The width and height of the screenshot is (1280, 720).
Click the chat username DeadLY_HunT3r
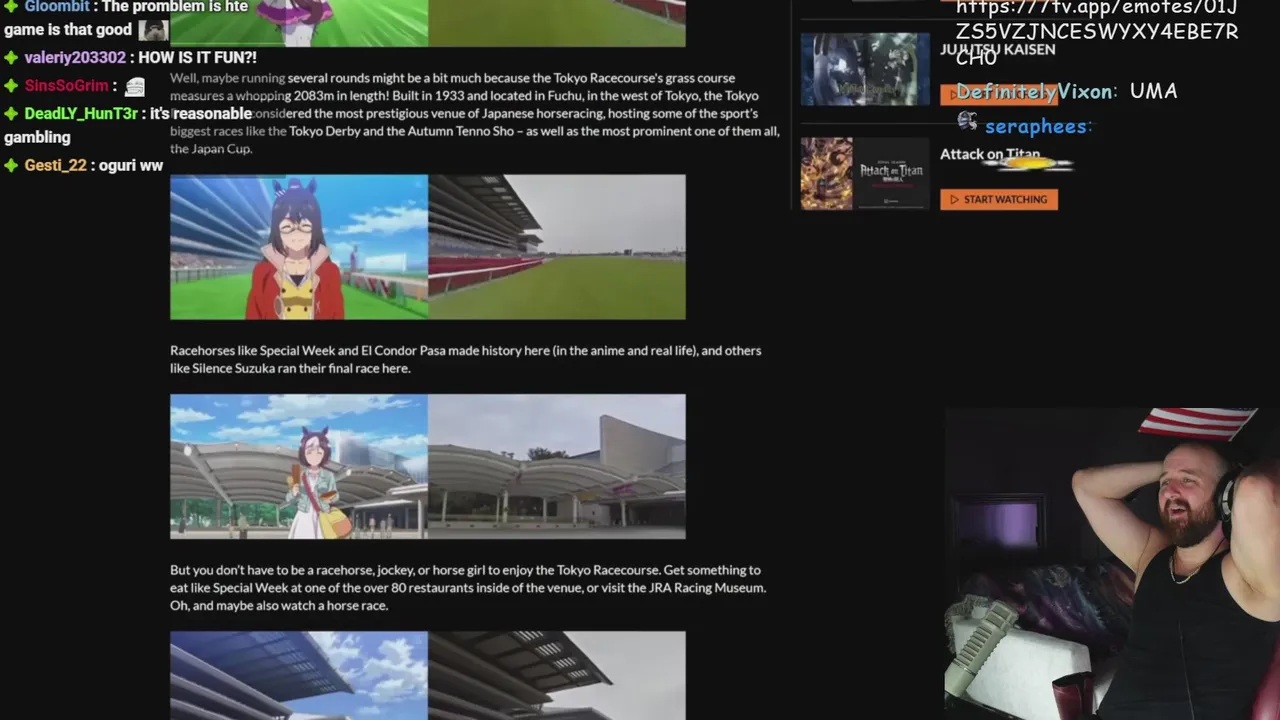(x=81, y=114)
